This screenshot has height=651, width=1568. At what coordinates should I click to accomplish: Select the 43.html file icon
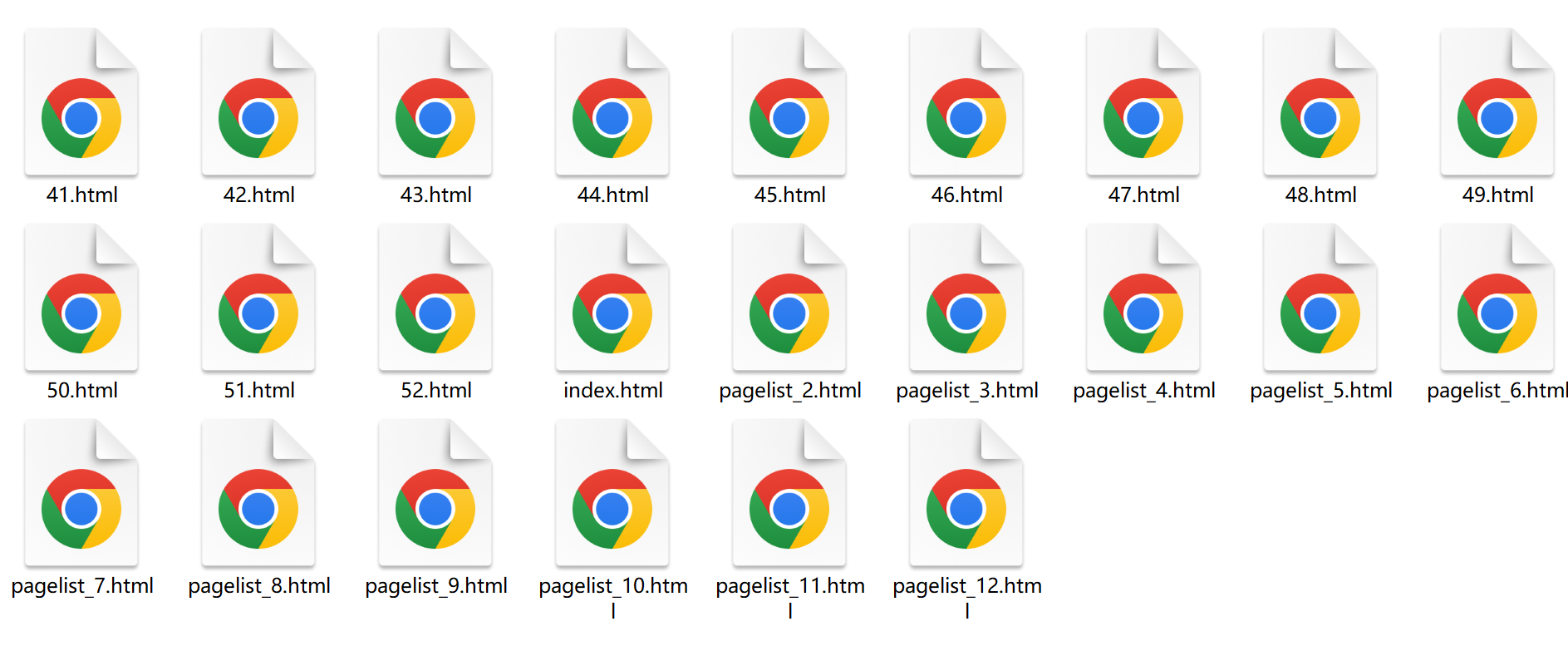point(435,102)
